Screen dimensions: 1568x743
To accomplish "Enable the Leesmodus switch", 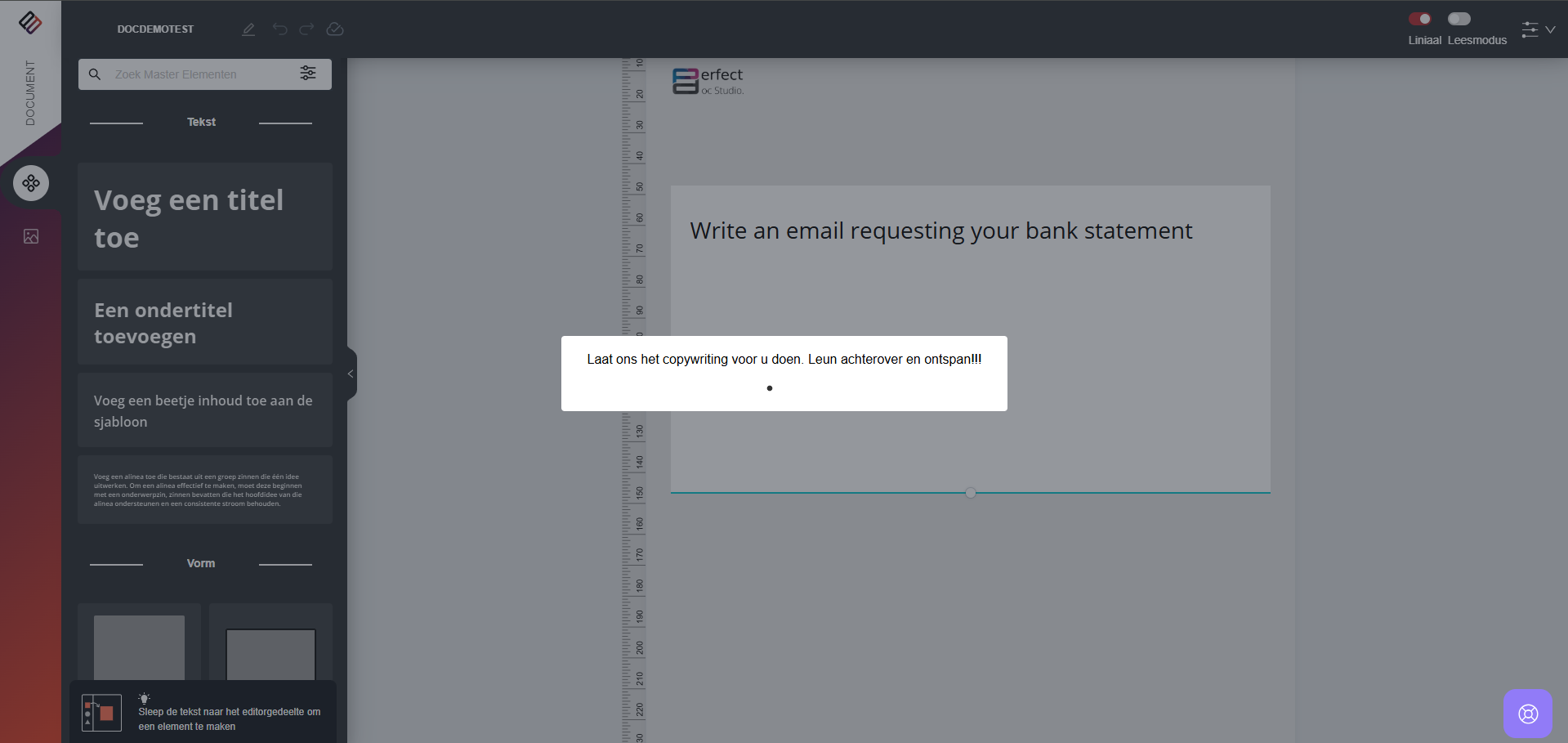I will click(x=1459, y=19).
